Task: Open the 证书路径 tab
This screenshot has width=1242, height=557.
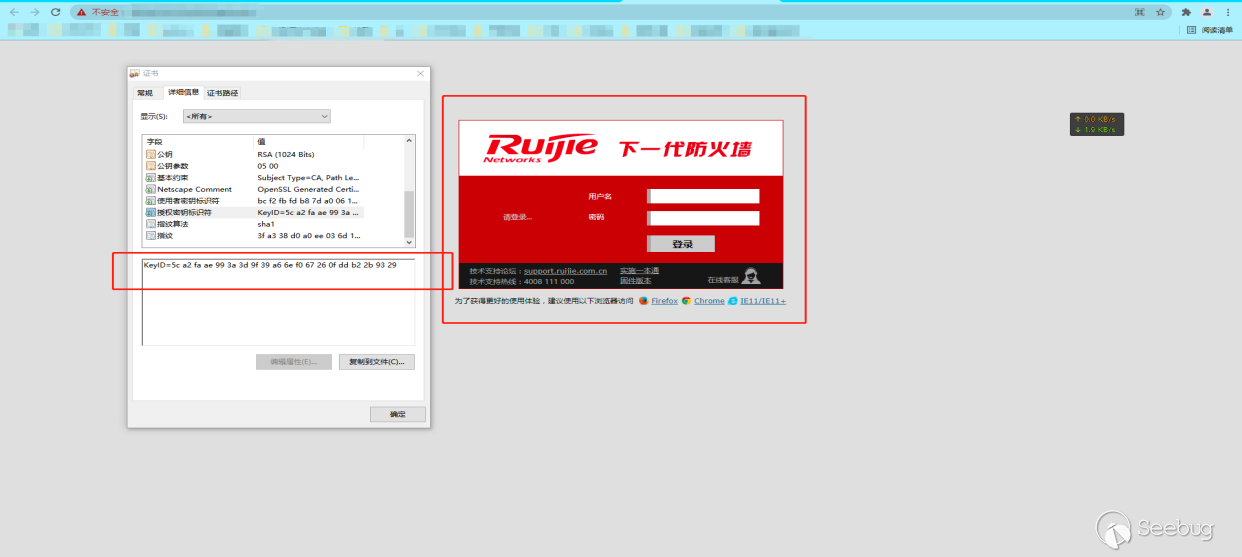Action: click(223, 93)
